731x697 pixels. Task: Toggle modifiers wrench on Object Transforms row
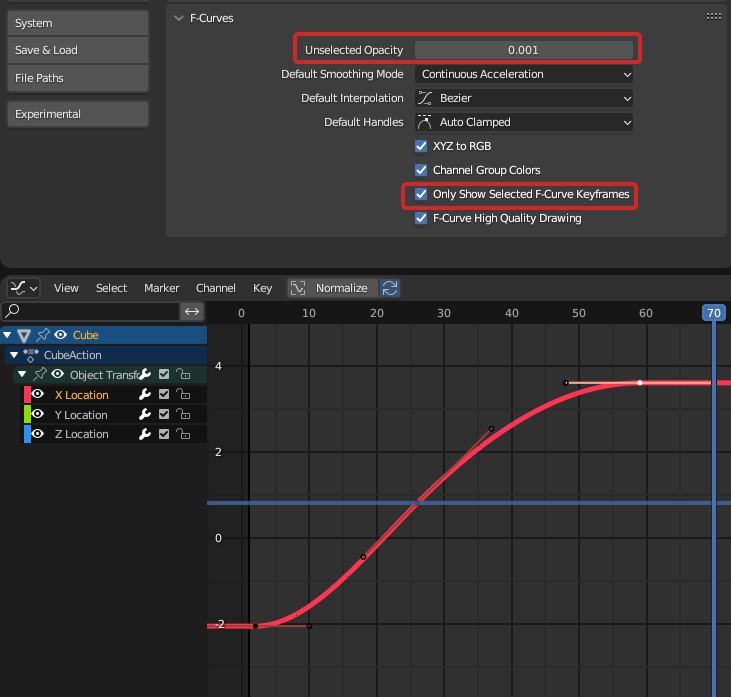tap(145, 374)
